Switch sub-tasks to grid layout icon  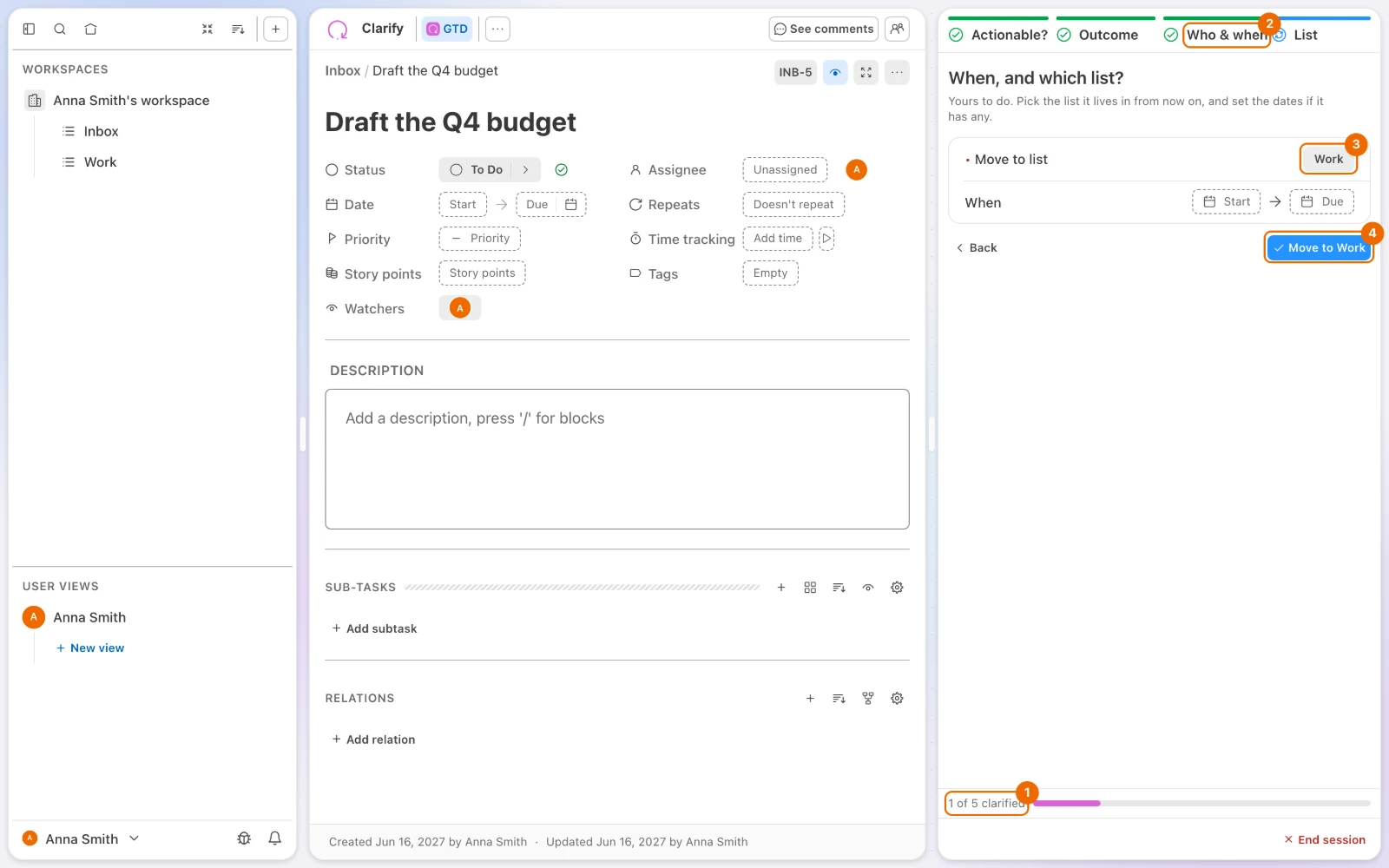[x=810, y=588]
